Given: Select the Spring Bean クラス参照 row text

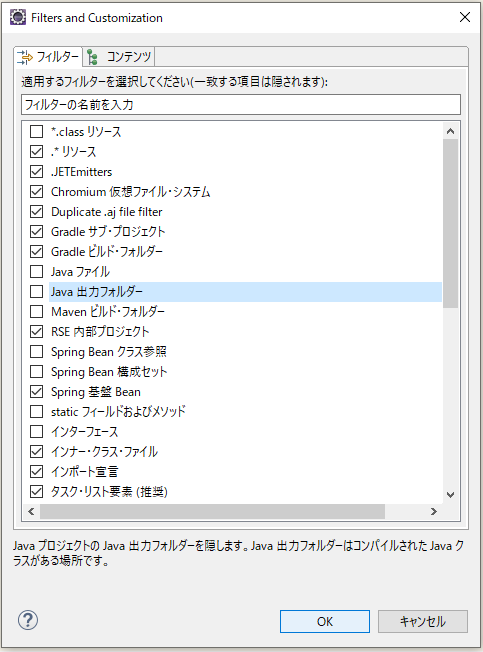Looking at the screenshot, I should (x=109, y=352).
